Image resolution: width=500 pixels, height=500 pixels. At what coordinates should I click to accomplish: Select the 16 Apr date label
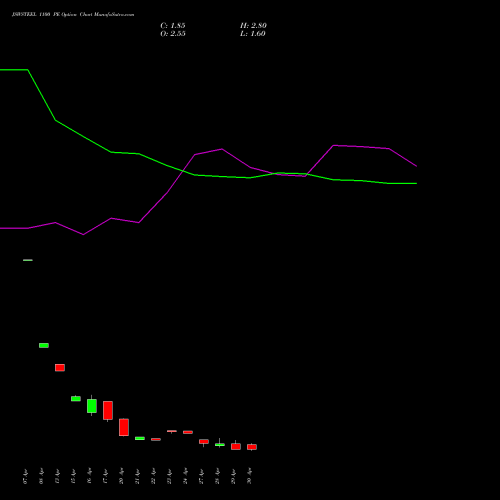pos(90,476)
